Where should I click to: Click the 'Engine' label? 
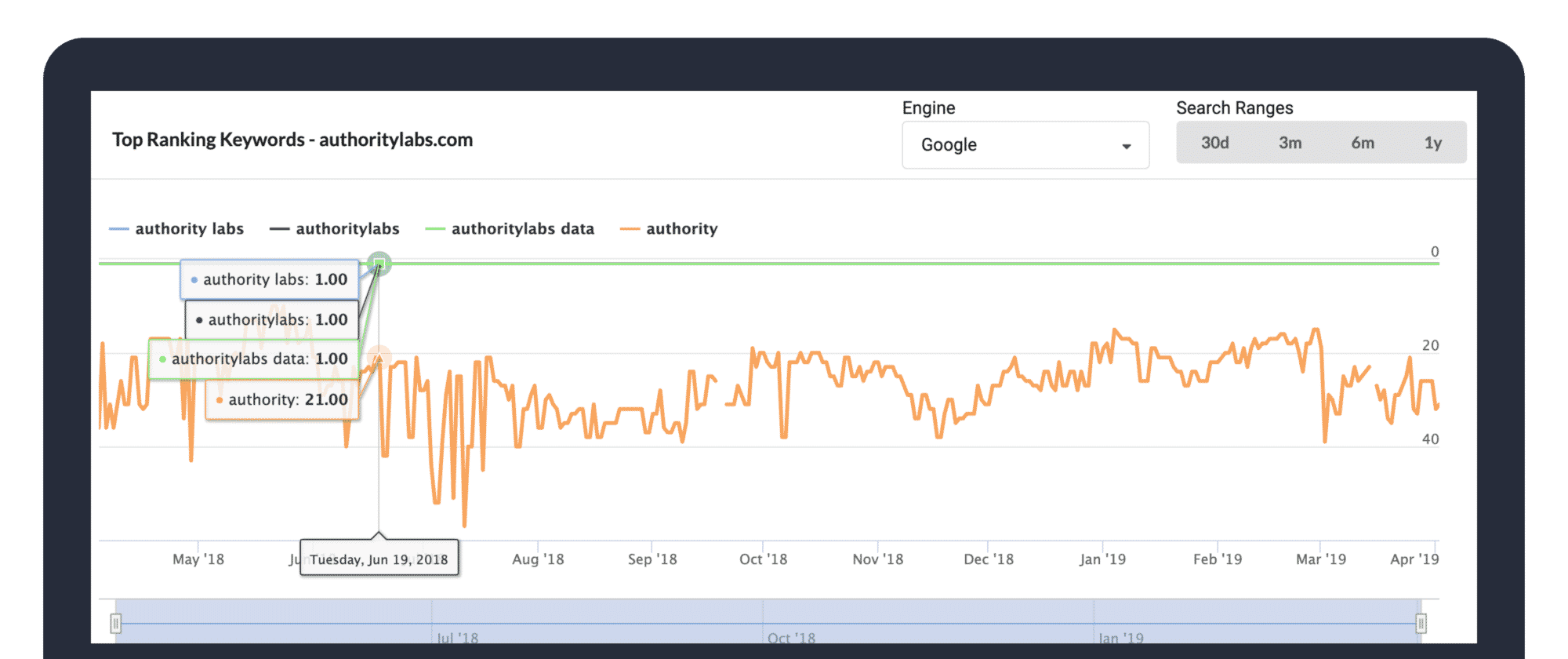[x=928, y=108]
